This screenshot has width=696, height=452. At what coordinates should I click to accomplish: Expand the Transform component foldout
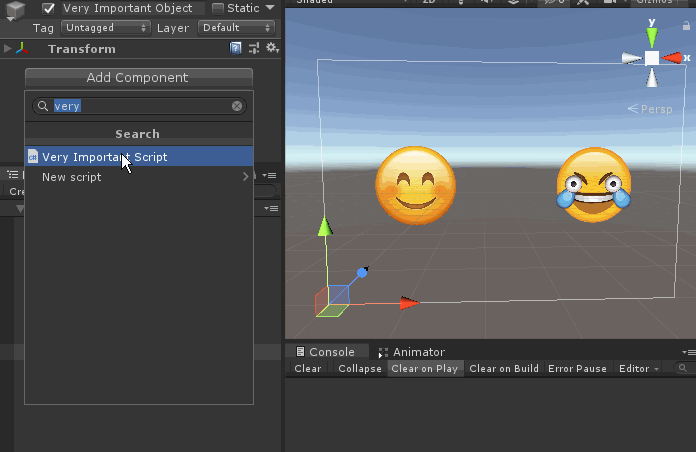click(7, 48)
